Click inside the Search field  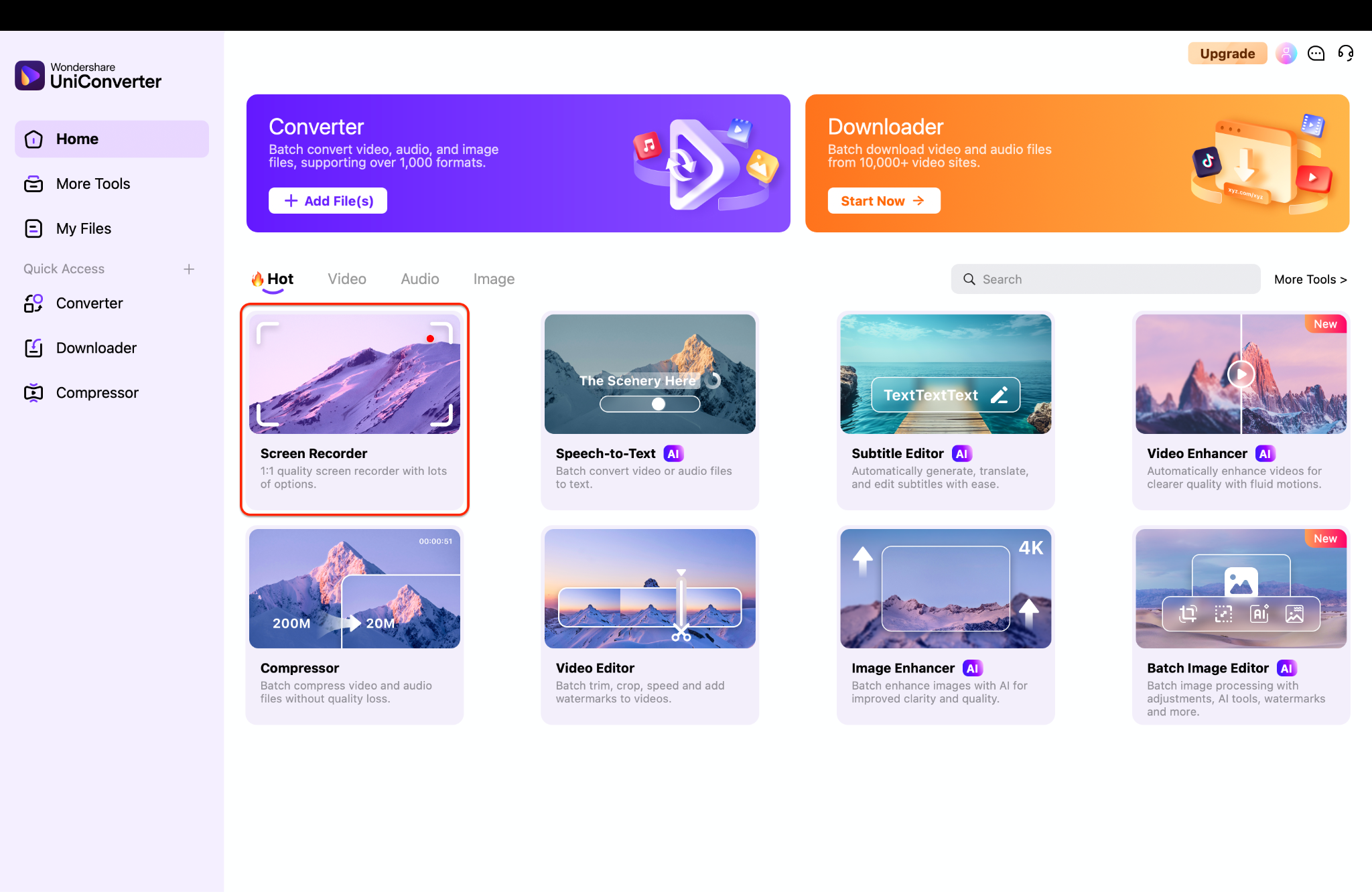tap(1105, 279)
